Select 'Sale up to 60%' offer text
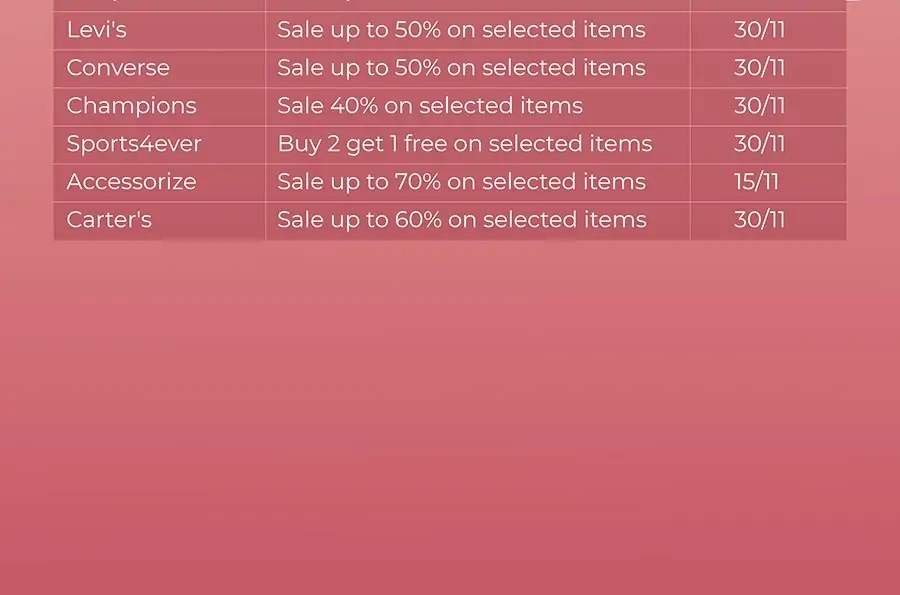 pyautogui.click(x=461, y=220)
